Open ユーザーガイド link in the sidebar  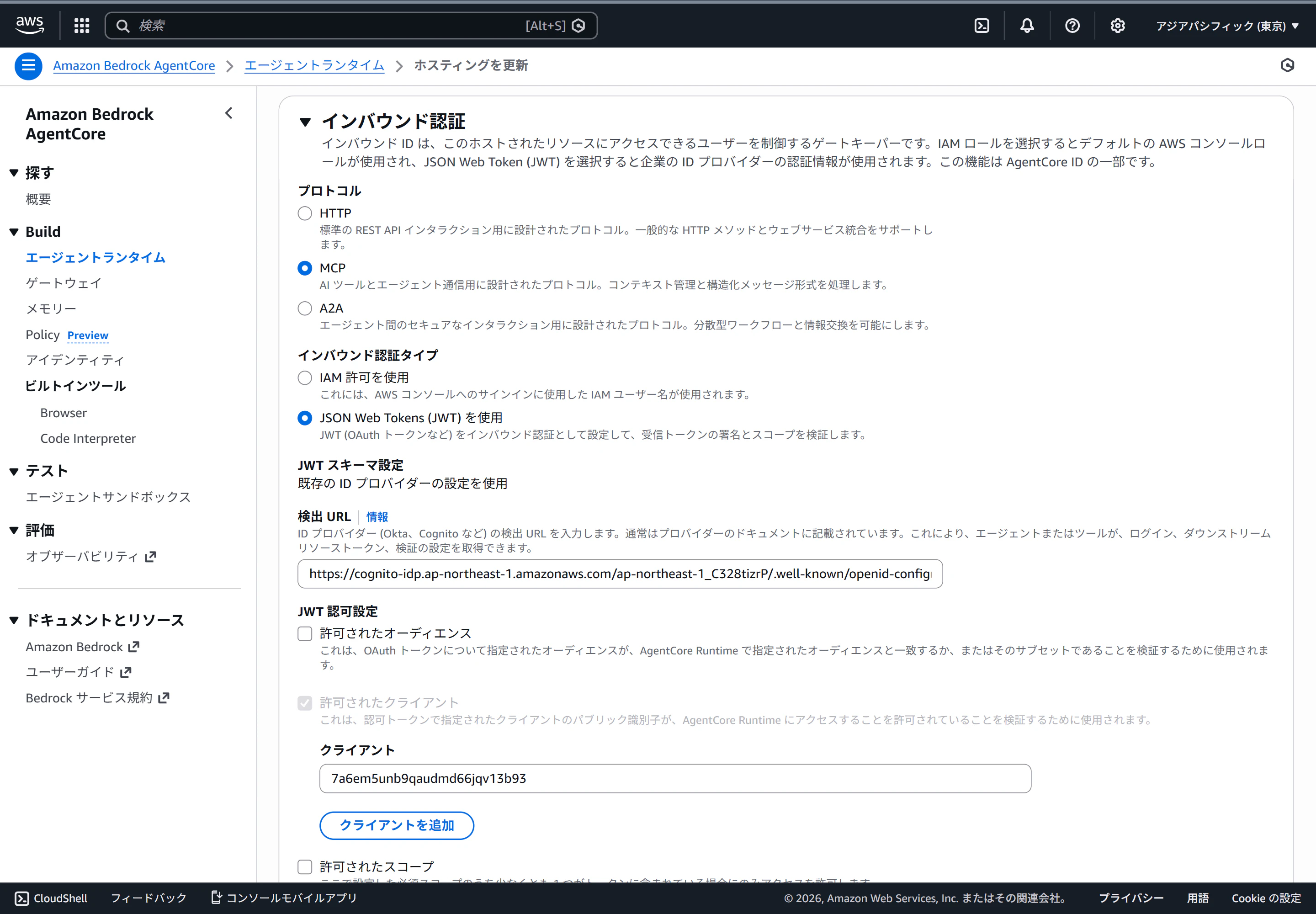tap(79, 672)
